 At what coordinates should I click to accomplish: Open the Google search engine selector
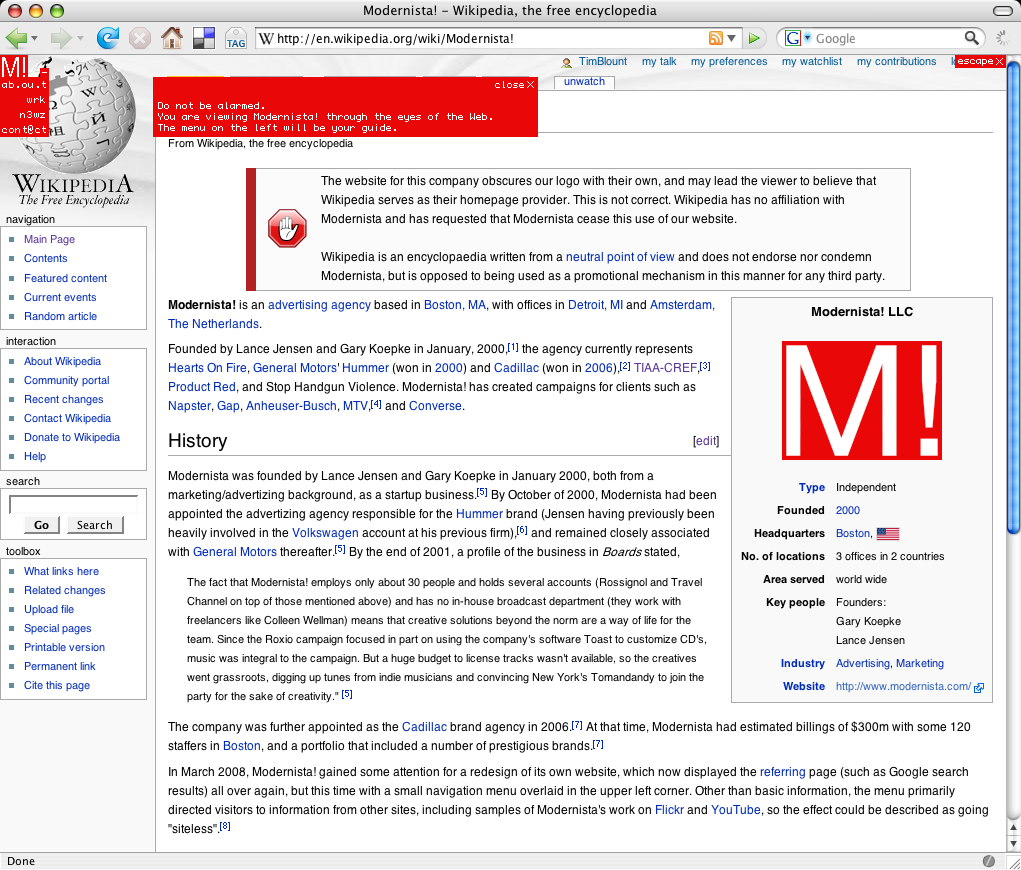[x=798, y=38]
